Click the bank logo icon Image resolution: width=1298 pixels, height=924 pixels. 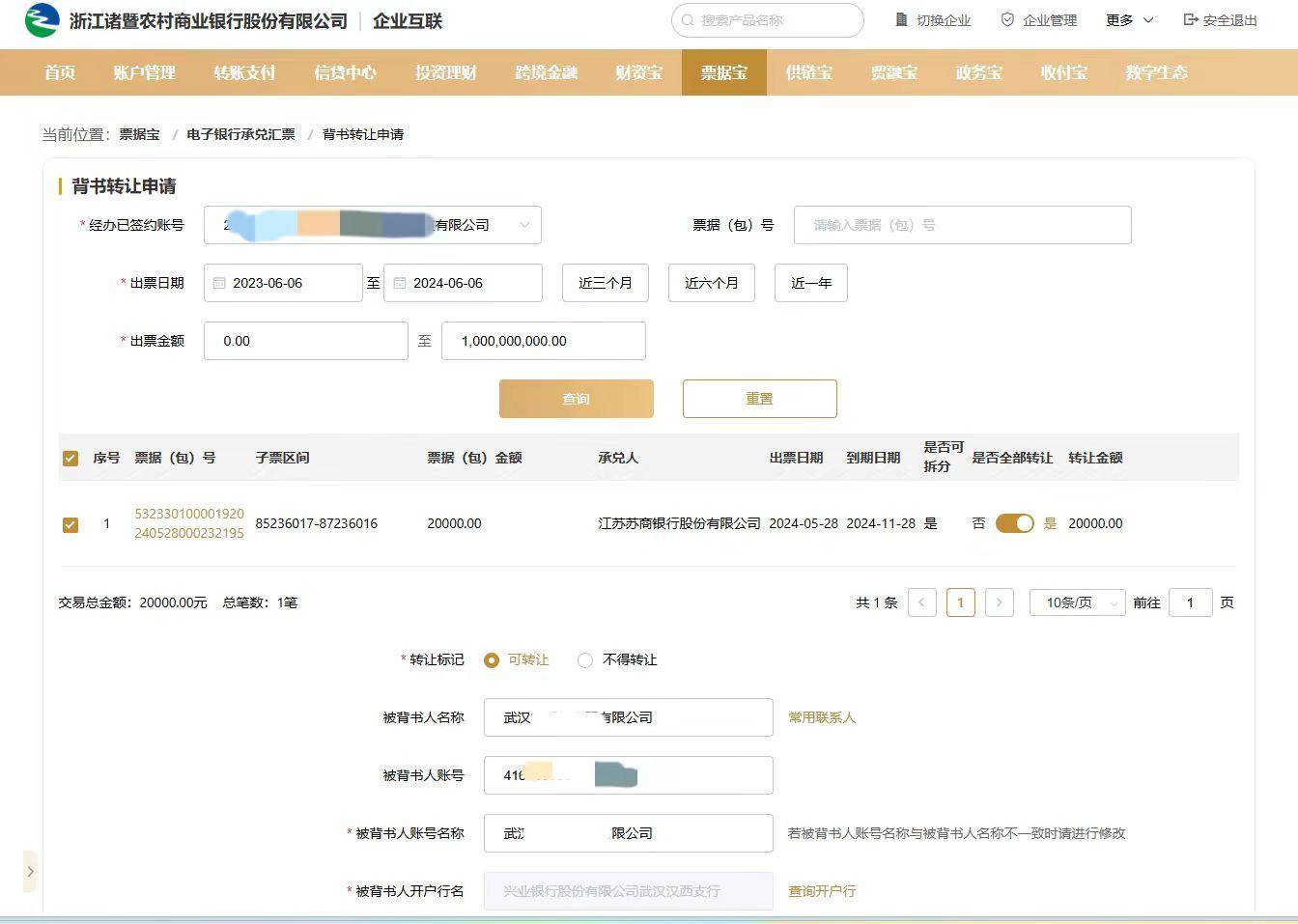(42, 20)
